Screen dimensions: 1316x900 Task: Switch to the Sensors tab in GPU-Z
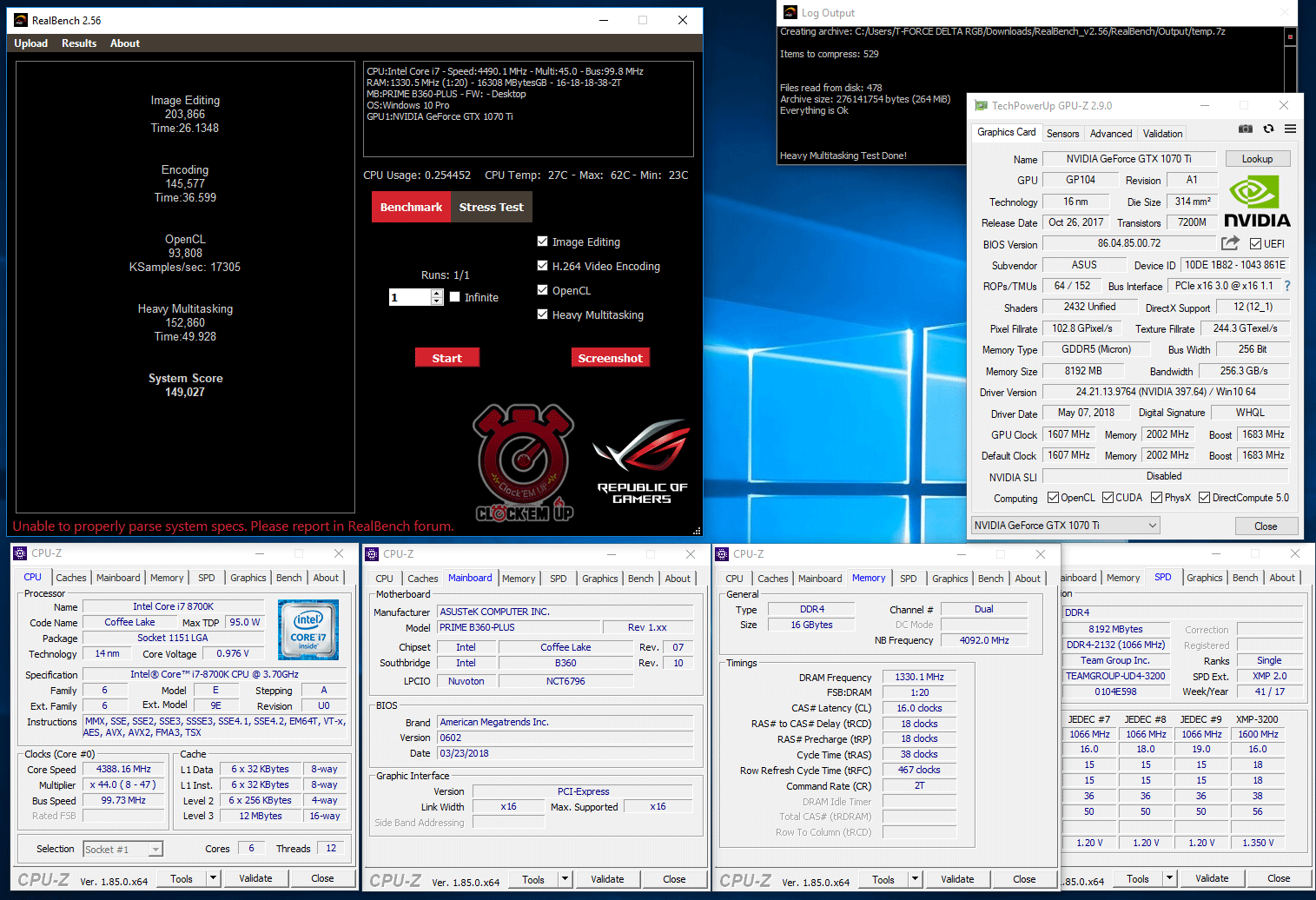click(1062, 134)
